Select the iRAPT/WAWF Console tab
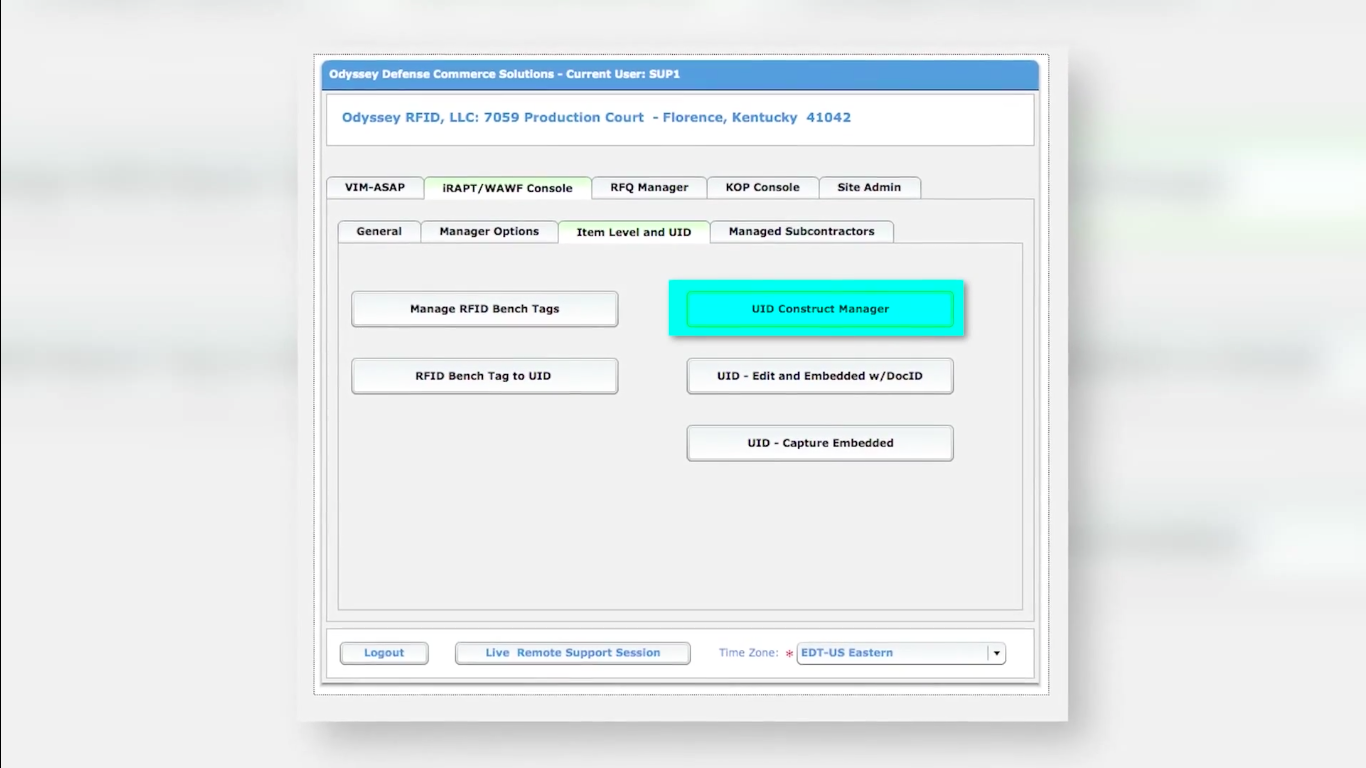Image resolution: width=1366 pixels, height=768 pixels. click(x=507, y=187)
